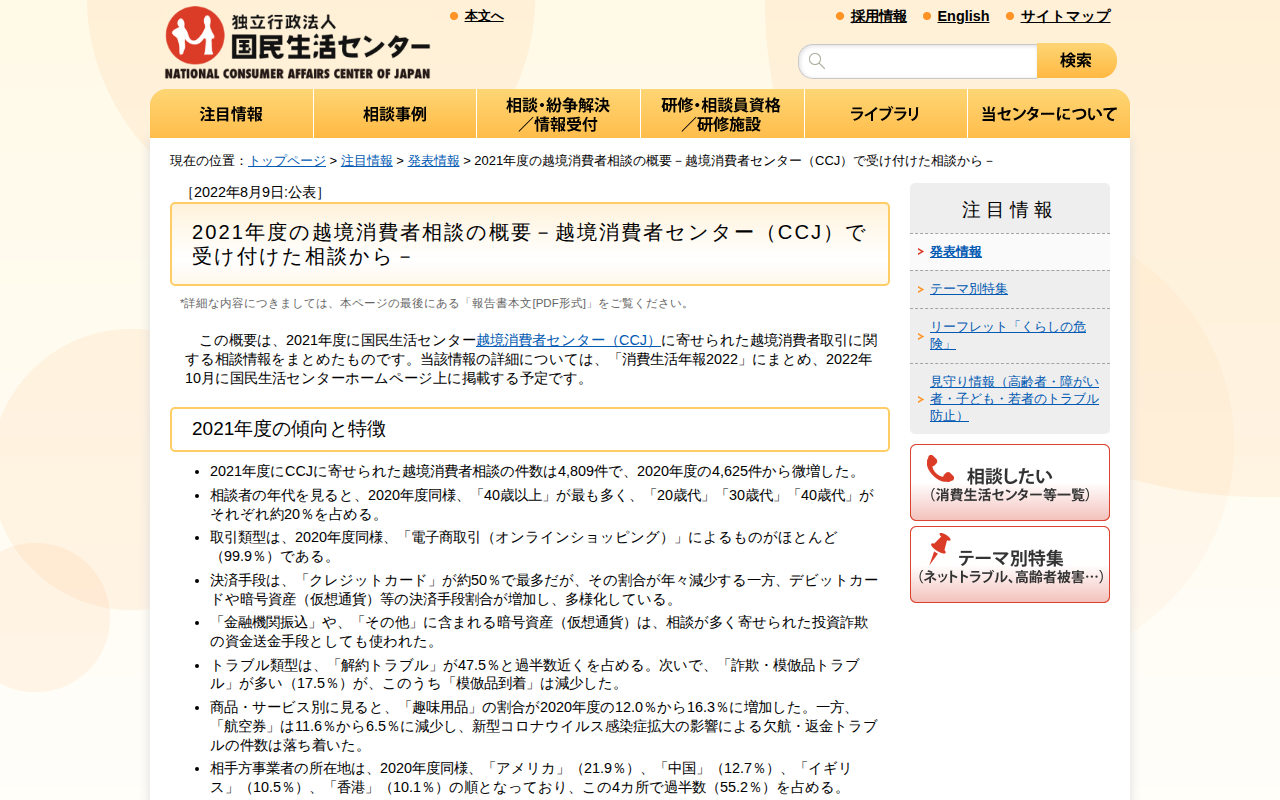Open the 当センターについて menu tab
Image resolution: width=1280 pixels, height=800 pixels.
(1049, 114)
